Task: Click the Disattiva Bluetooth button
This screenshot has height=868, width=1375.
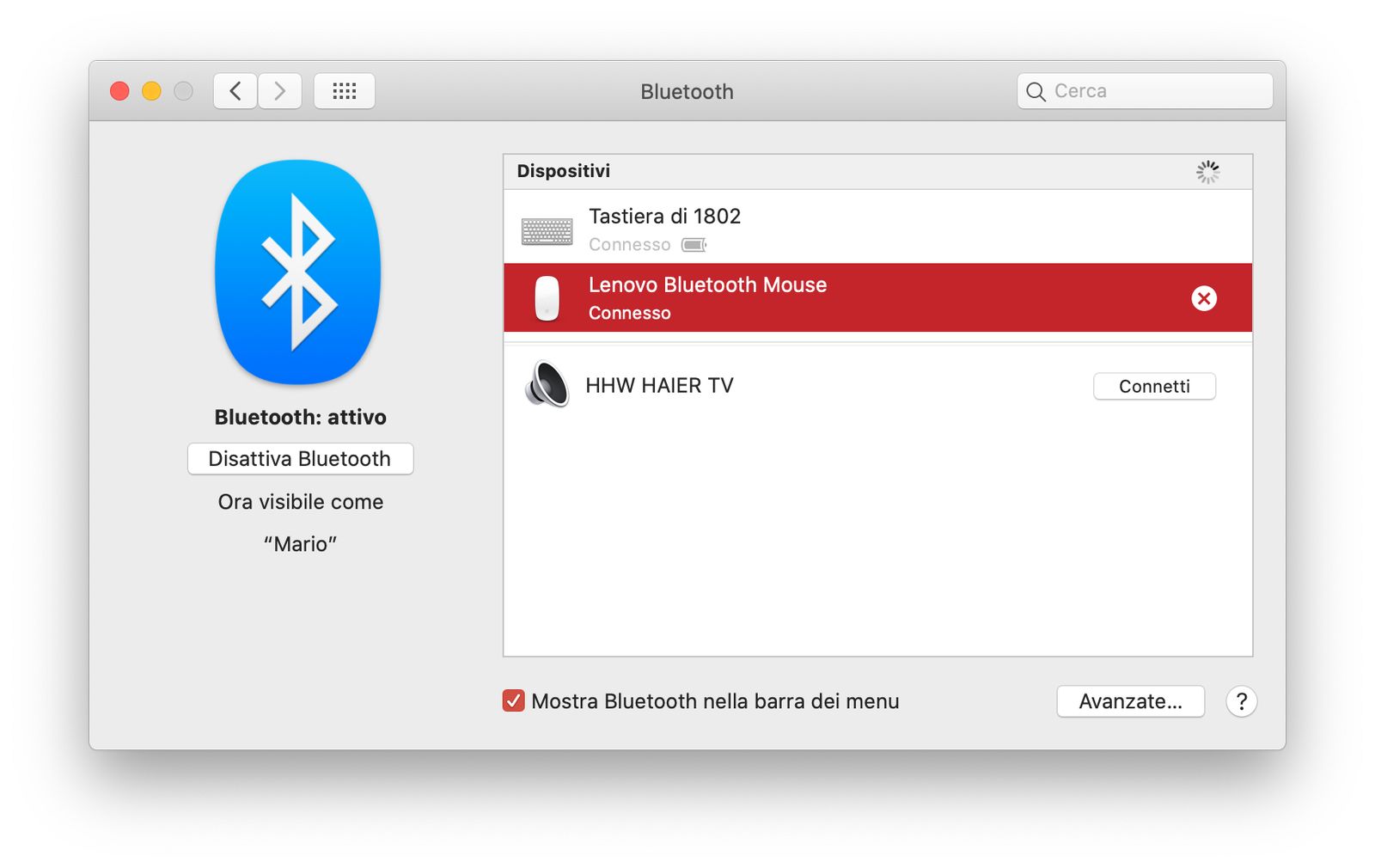Action: (300, 459)
